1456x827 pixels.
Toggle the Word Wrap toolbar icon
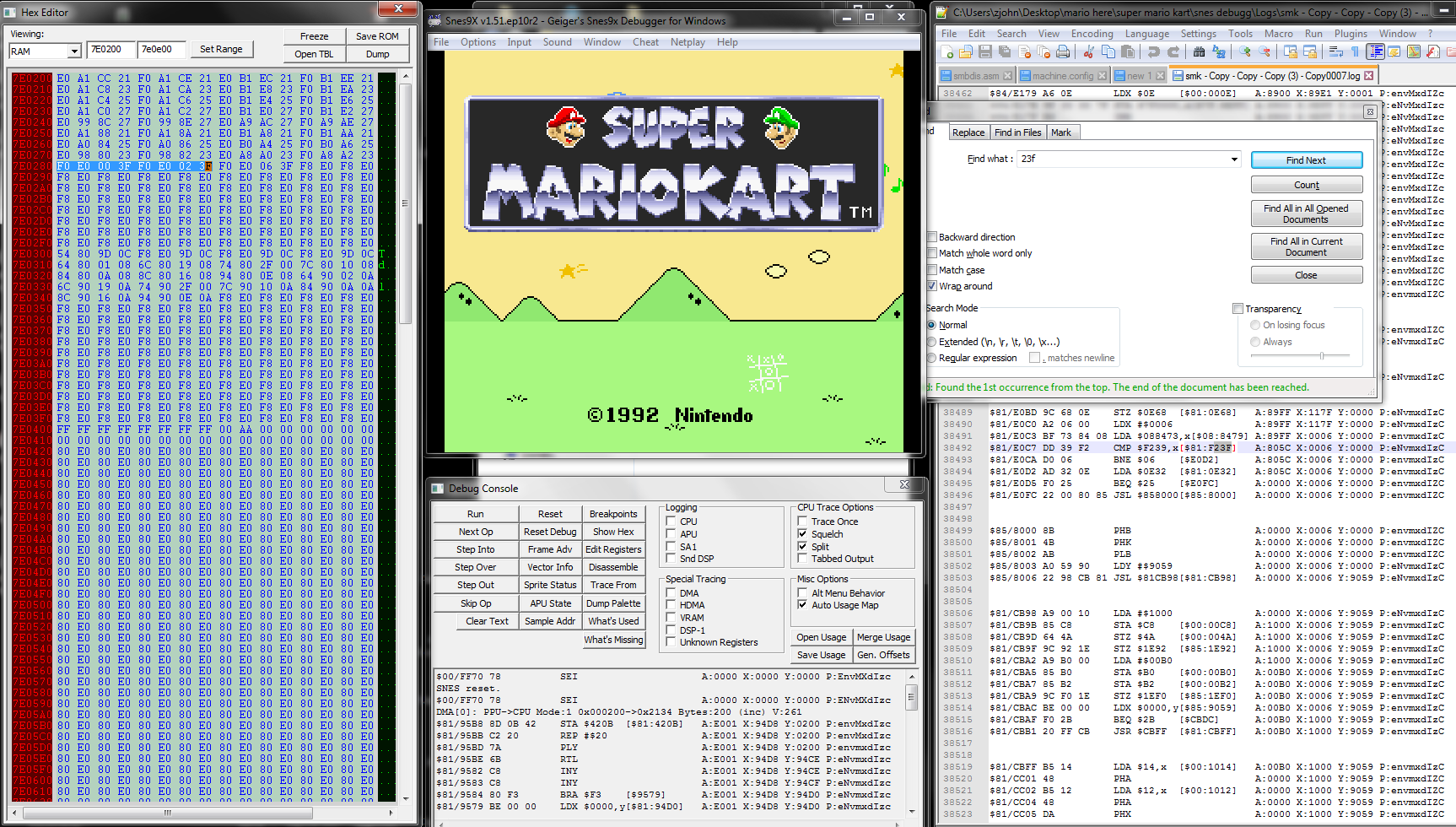[x=1336, y=51]
